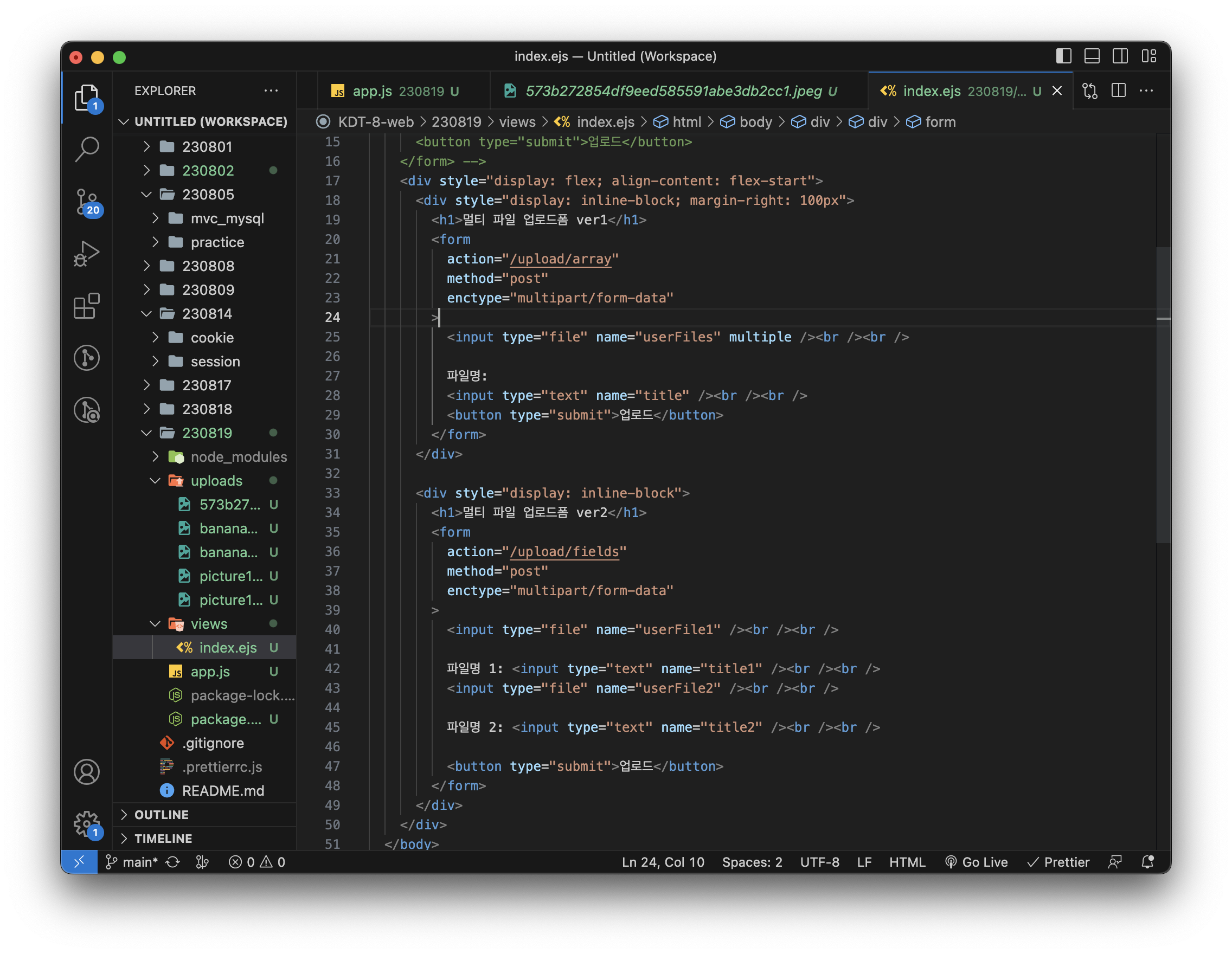Click the Go Live button
Image resolution: width=1232 pixels, height=954 pixels.
pos(976,861)
